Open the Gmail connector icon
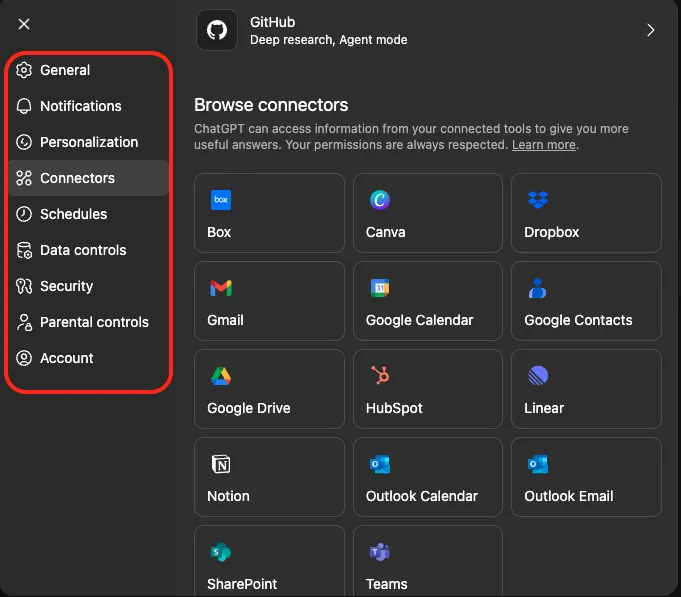681x597 pixels. [x=221, y=289]
